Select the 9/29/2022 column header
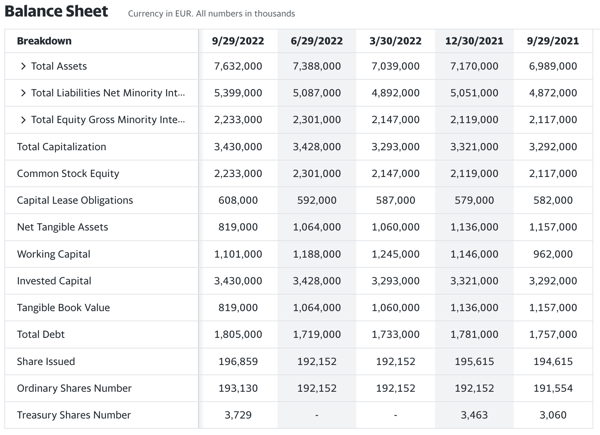The height and width of the screenshot is (435, 600). (238, 41)
